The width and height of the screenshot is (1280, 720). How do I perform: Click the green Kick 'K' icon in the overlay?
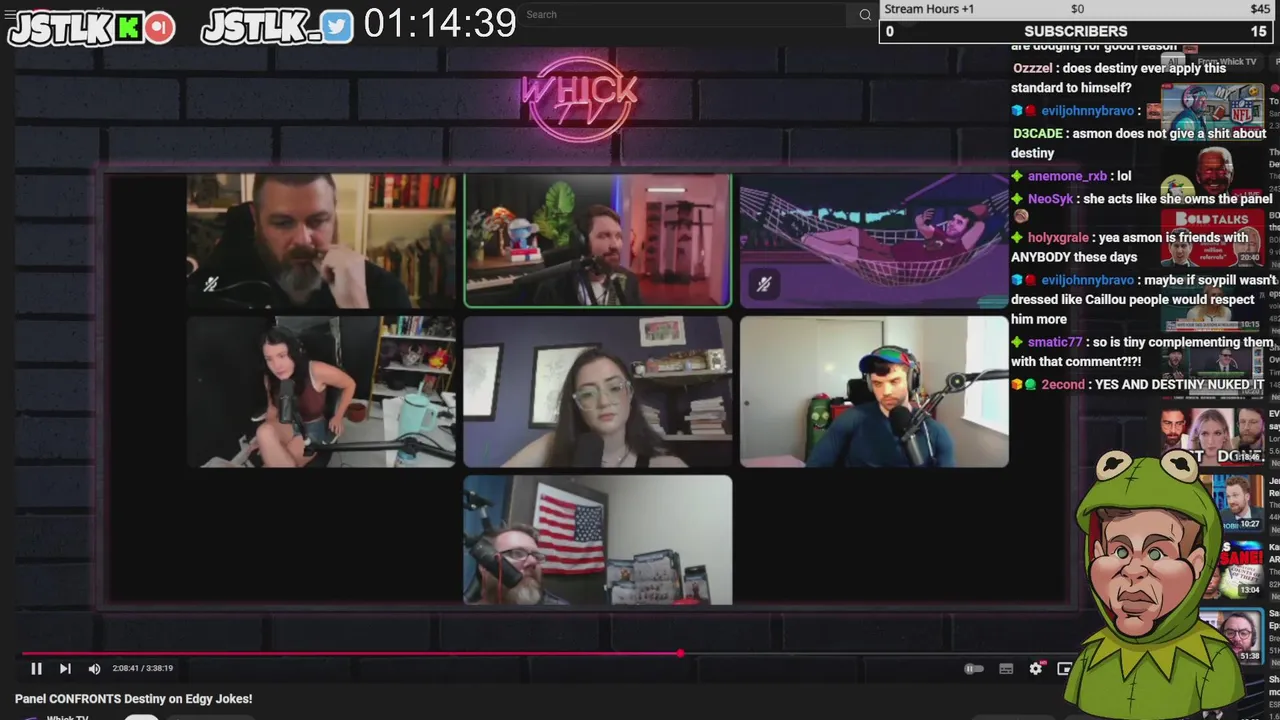click(x=127, y=28)
